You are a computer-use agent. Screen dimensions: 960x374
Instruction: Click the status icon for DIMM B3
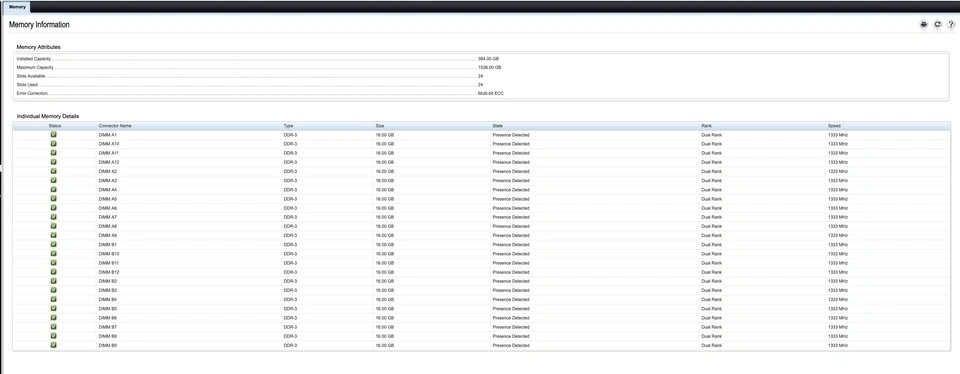click(x=54, y=290)
